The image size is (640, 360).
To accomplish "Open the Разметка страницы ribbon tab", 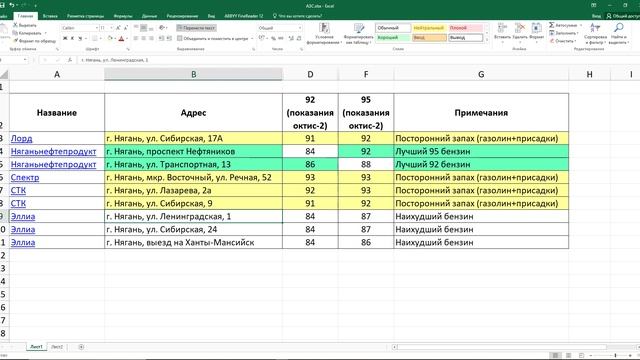I will tap(85, 16).
